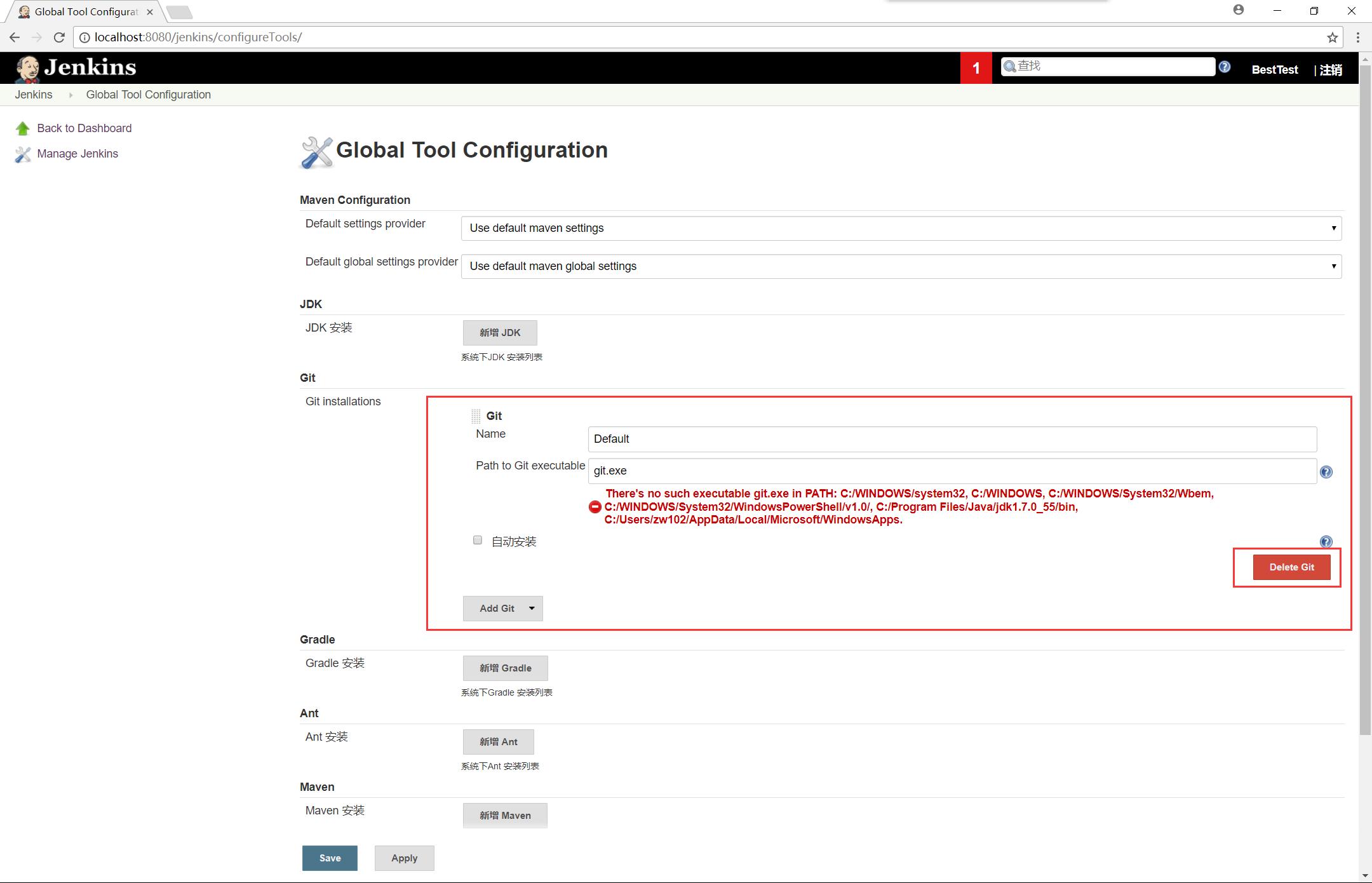The height and width of the screenshot is (883, 1372).
Task: Click the Jenkins breadcrumb link
Action: coord(34,95)
